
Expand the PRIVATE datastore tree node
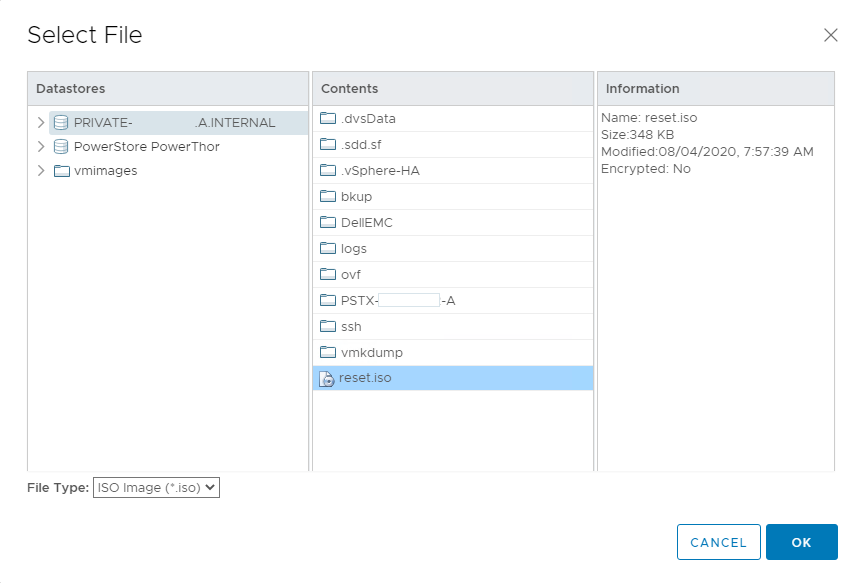(x=41, y=122)
